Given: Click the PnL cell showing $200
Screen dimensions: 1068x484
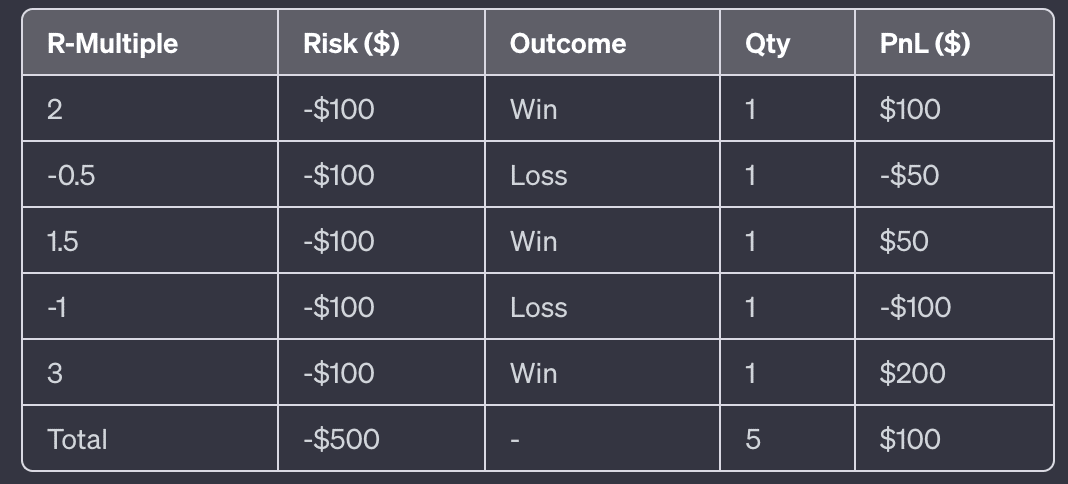Looking at the screenshot, I should [x=912, y=374].
